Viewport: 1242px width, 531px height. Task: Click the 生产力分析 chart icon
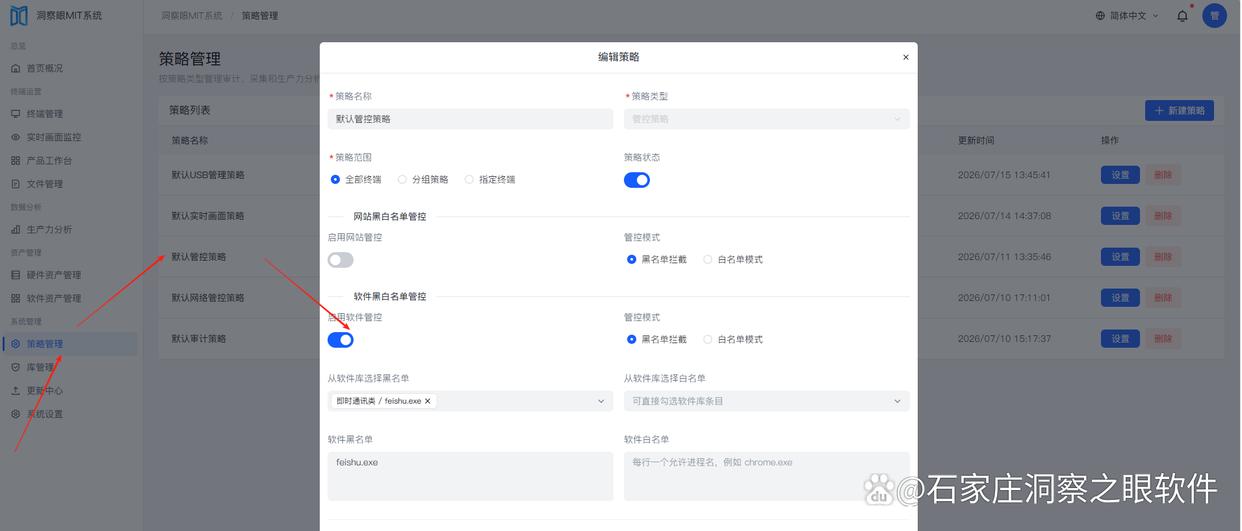pos(15,229)
